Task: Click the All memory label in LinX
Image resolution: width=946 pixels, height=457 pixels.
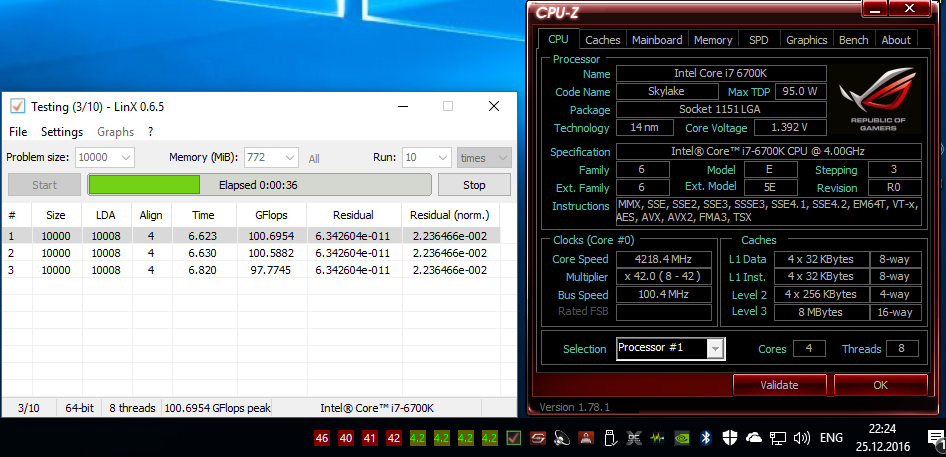Action: coord(314,159)
